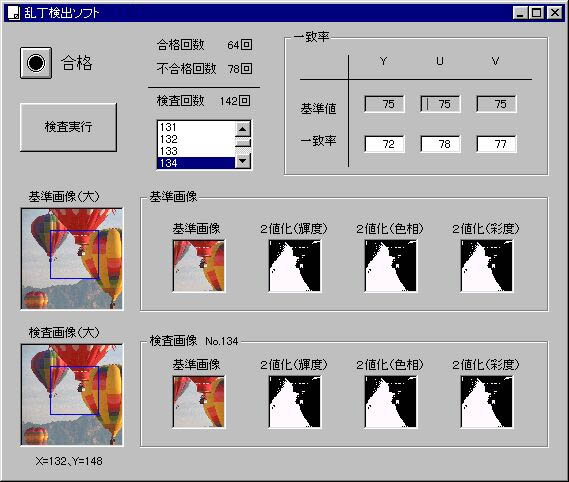
Task: Click the application icon in title bar
Action: click(14, 13)
